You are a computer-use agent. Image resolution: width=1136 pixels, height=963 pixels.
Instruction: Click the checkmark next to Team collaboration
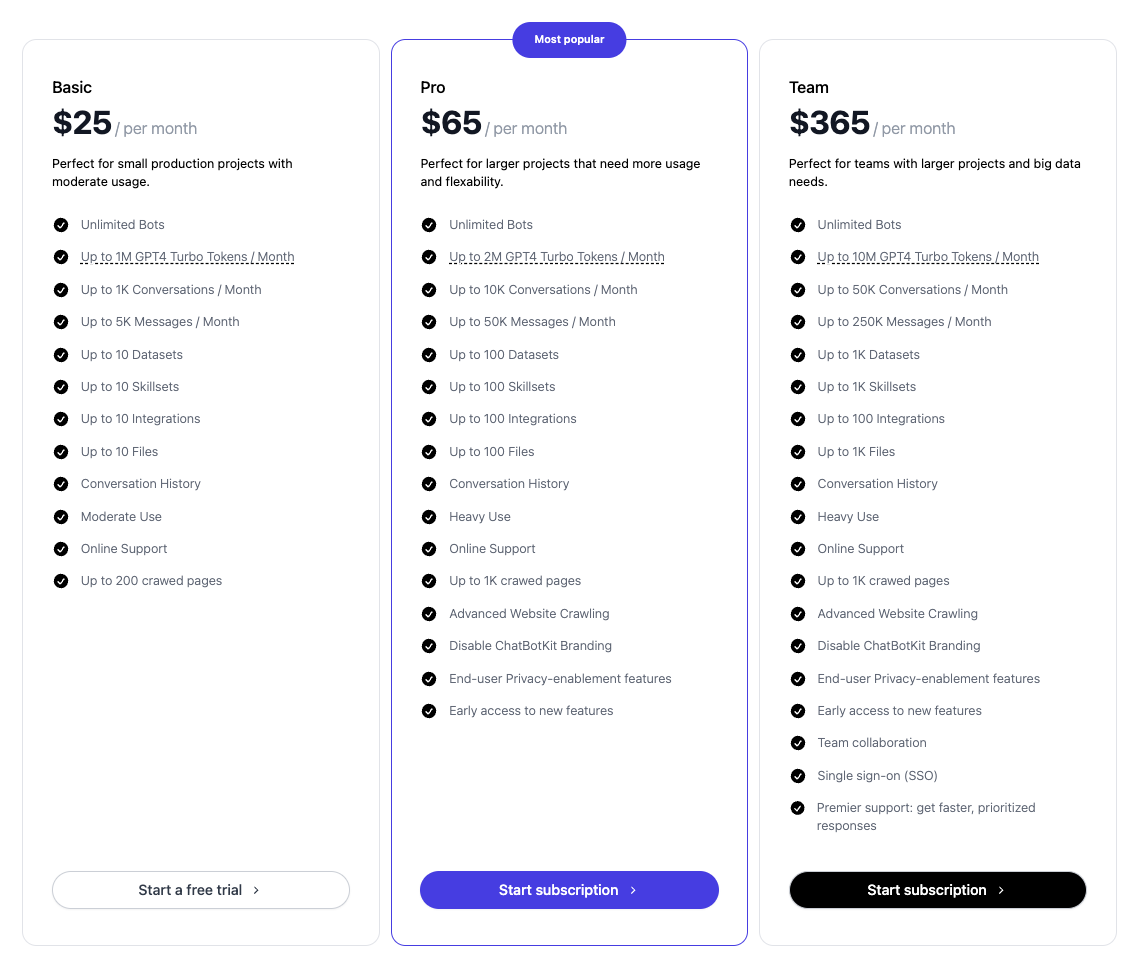797,743
